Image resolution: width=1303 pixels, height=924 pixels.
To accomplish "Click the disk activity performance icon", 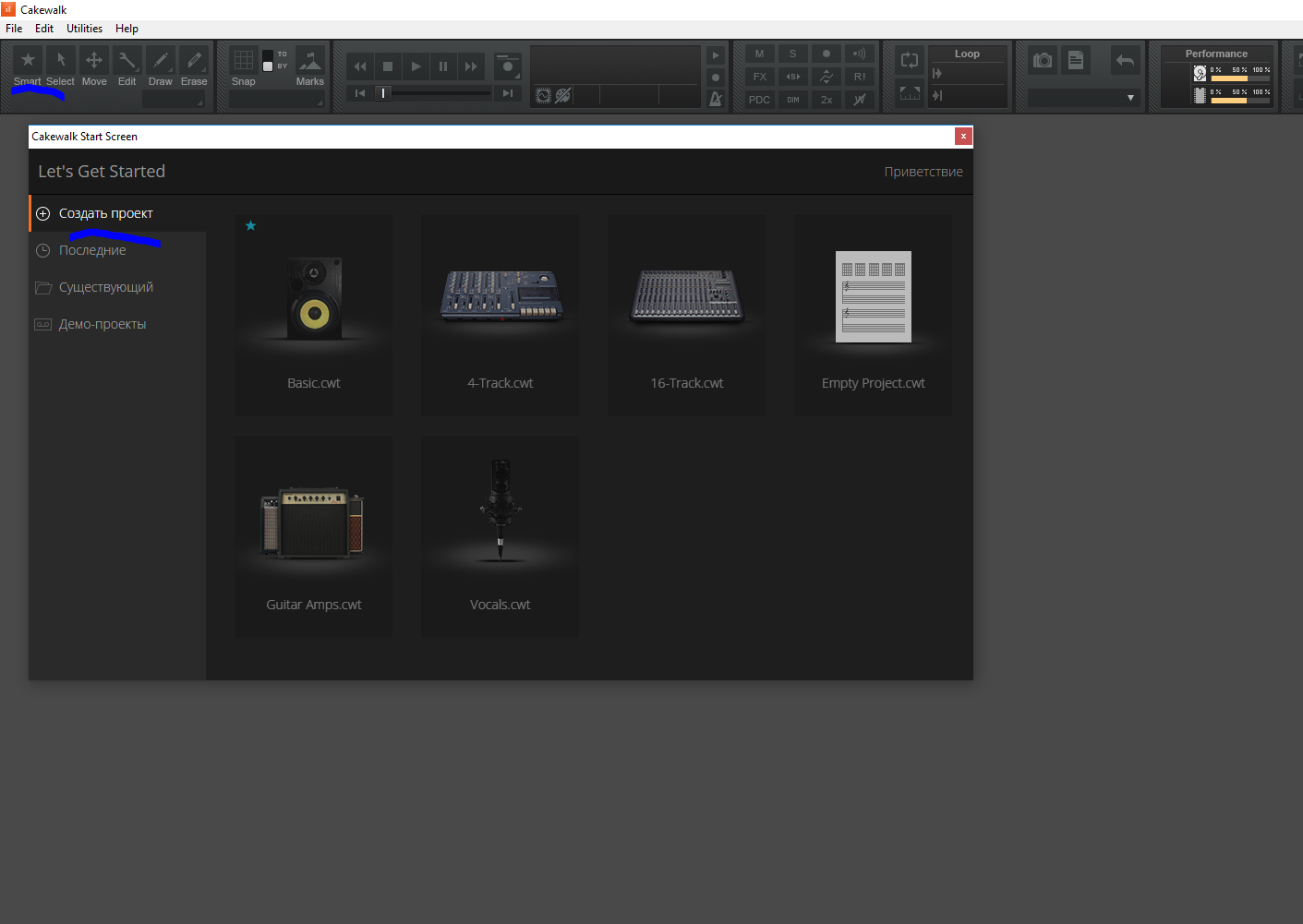I will point(1200,74).
